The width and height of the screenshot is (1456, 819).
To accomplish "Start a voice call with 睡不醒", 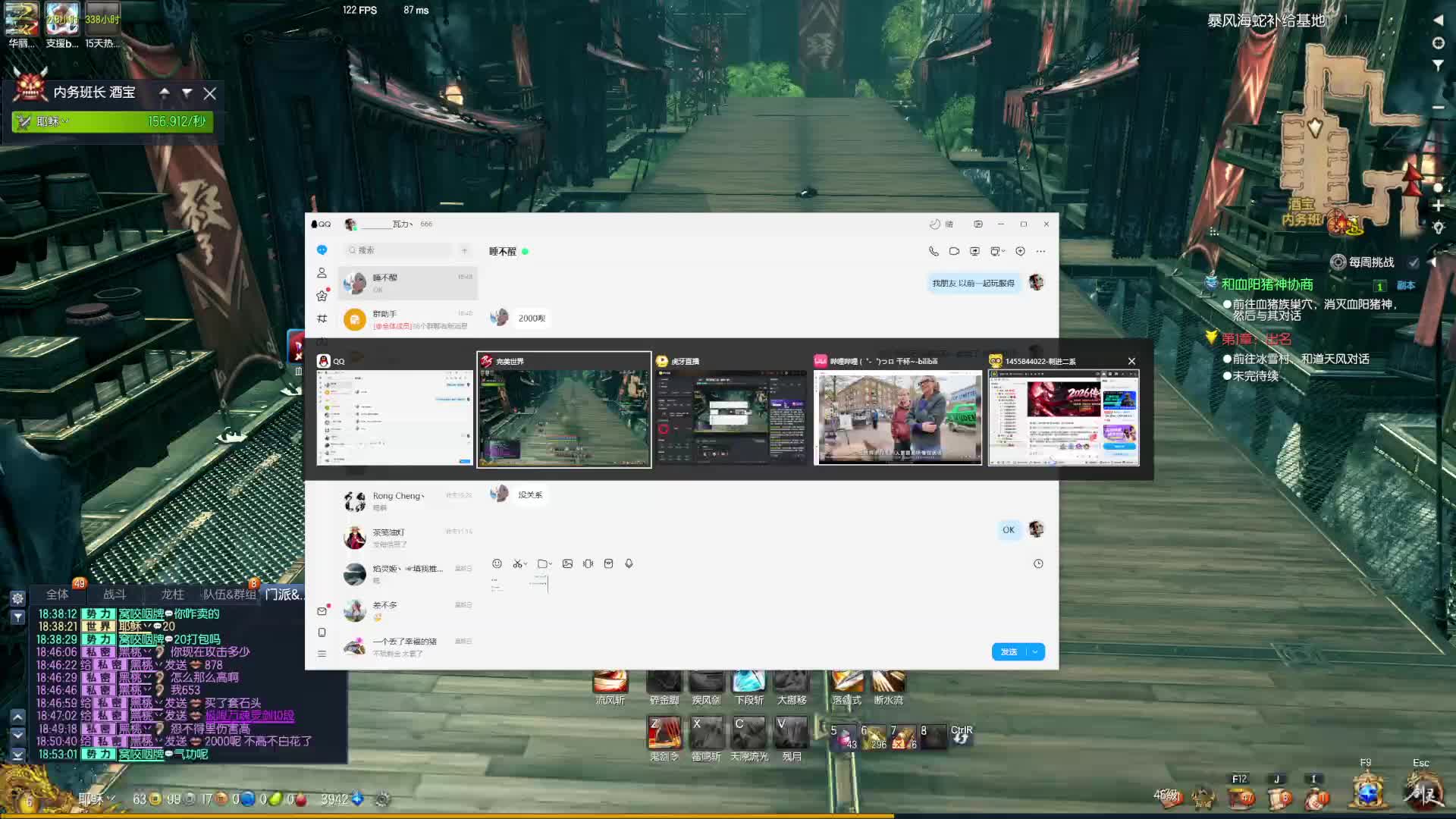I will (934, 251).
